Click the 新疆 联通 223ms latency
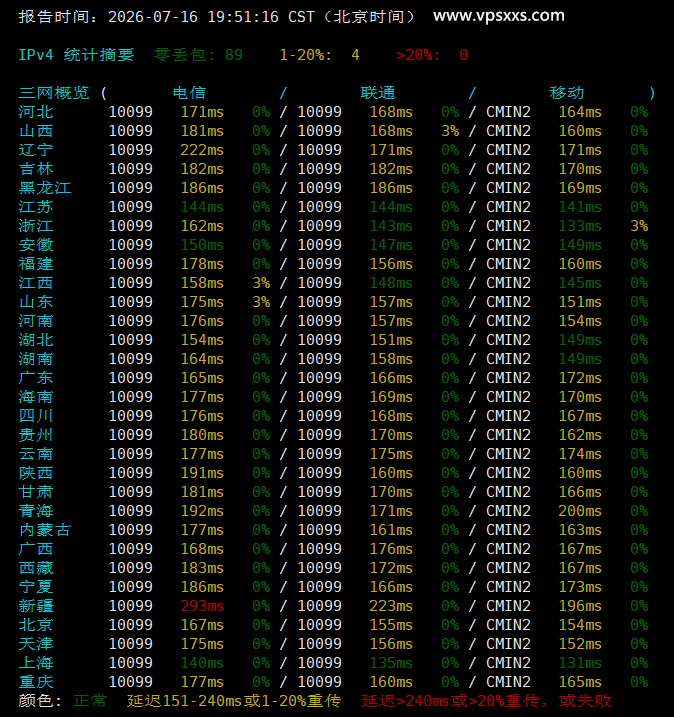This screenshot has width=674, height=717. [x=391, y=606]
